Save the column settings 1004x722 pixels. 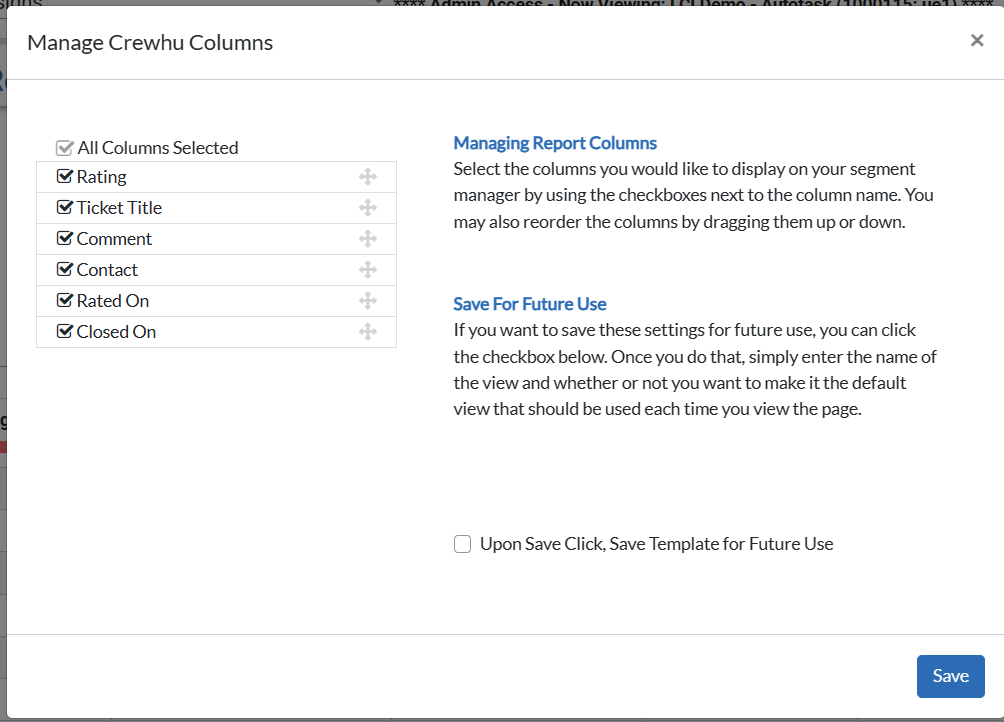click(x=950, y=676)
